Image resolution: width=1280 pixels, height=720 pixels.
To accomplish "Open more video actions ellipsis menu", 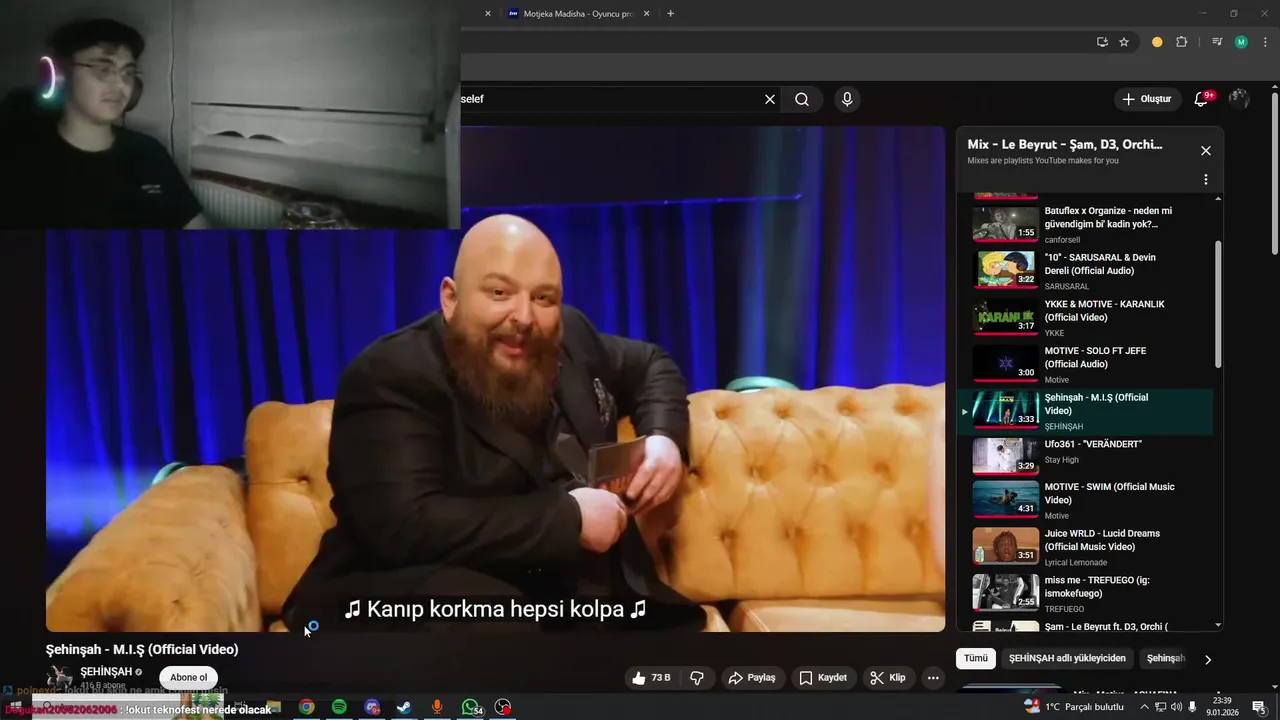I will tap(933, 678).
